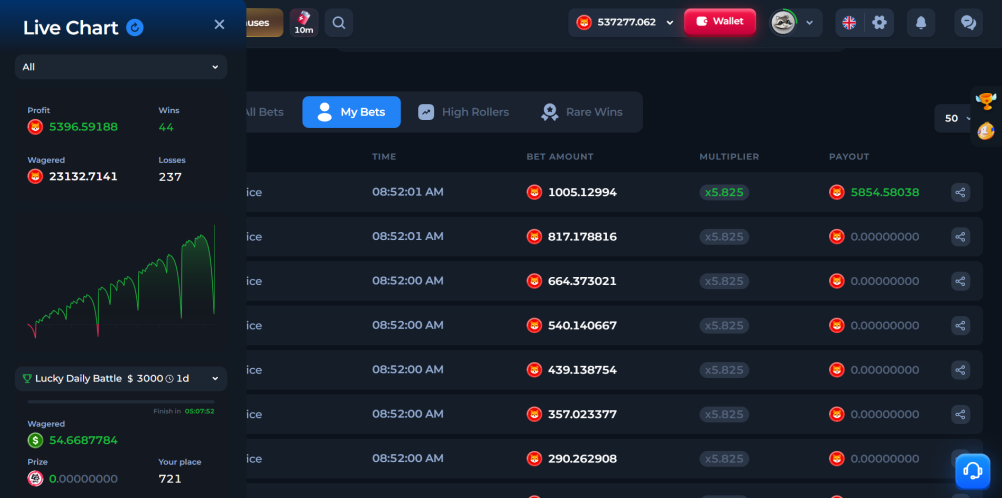Click the green dollar Wagered icon
Image resolution: width=1002 pixels, height=498 pixels.
(35, 440)
